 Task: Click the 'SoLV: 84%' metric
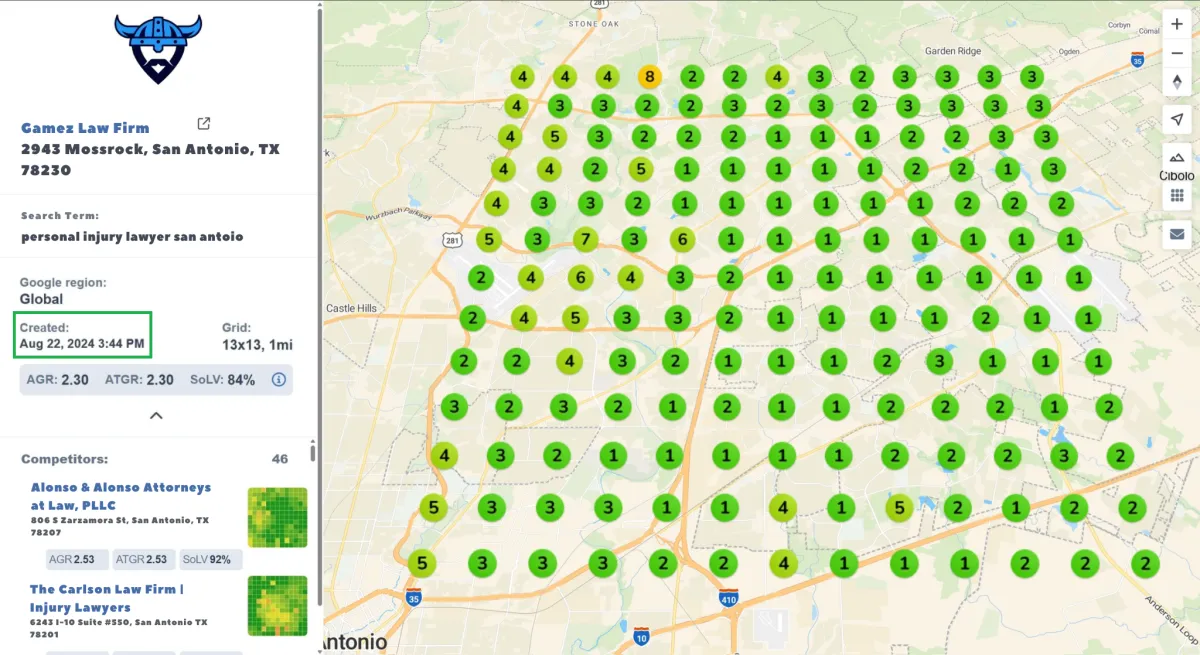point(223,380)
